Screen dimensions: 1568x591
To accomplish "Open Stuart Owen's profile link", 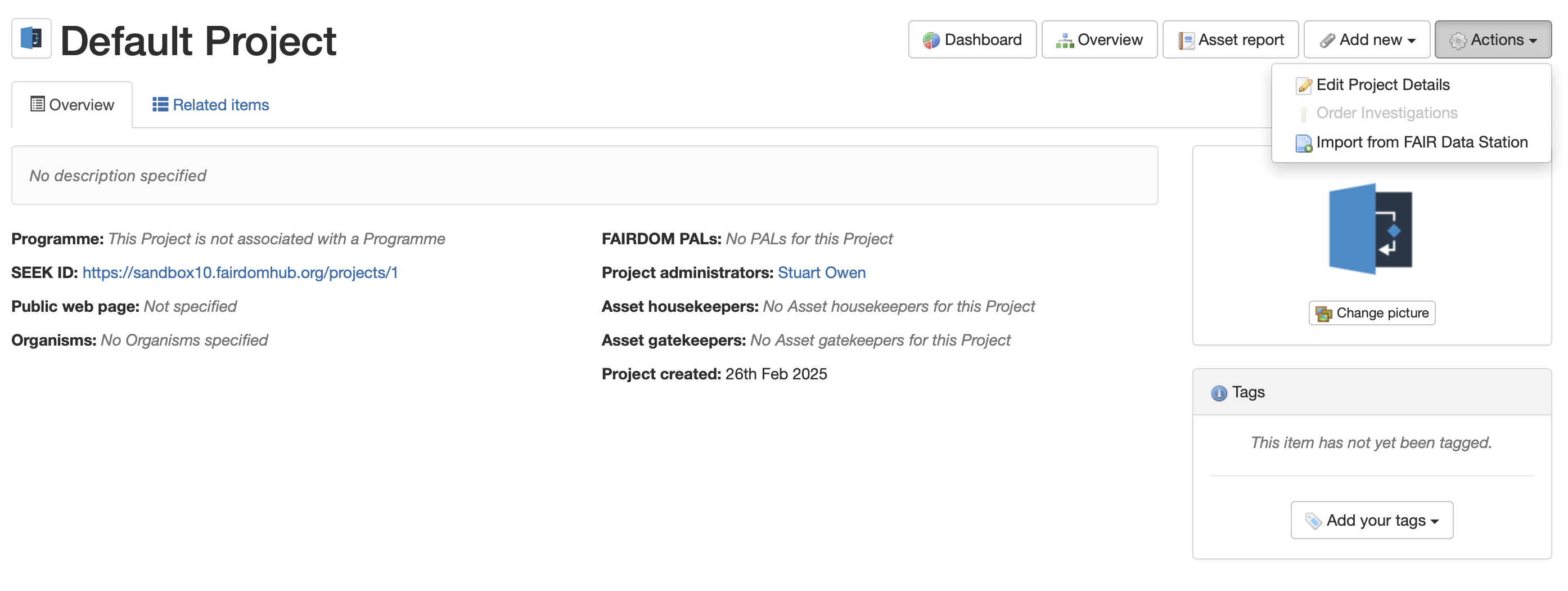I will tap(821, 272).
